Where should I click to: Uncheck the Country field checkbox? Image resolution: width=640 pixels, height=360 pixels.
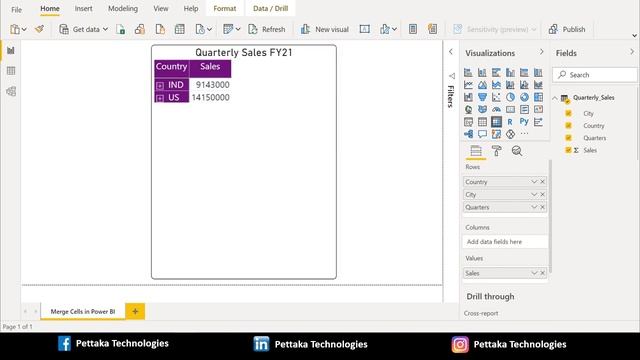click(x=568, y=125)
